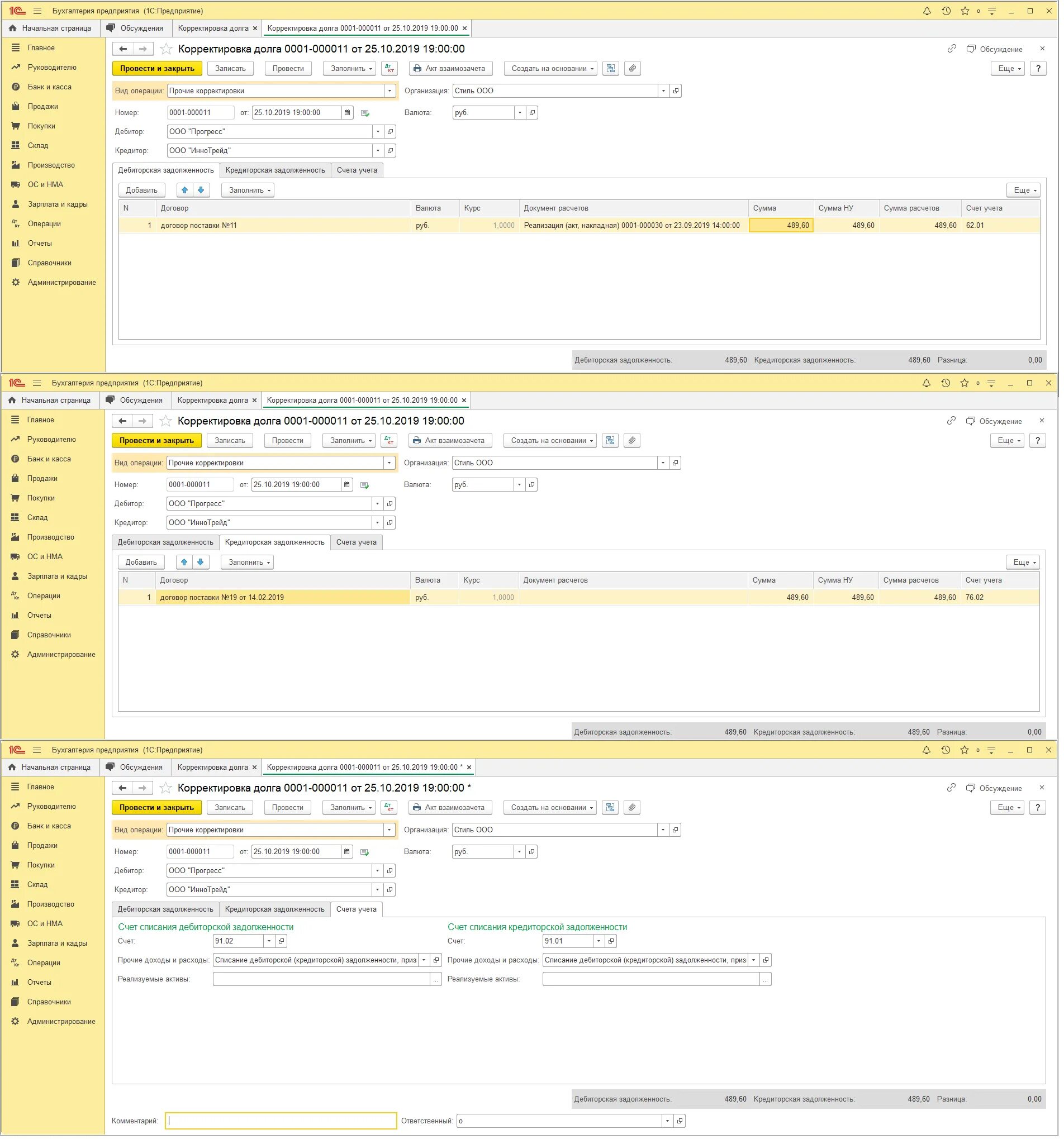Screen dimensions: 1064x1139
Task: Click the Записать button in the middle window
Action: 230,442
